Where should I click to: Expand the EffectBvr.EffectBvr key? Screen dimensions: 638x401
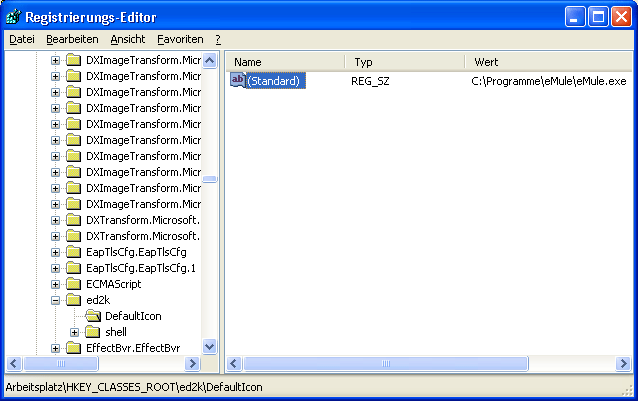(55, 348)
